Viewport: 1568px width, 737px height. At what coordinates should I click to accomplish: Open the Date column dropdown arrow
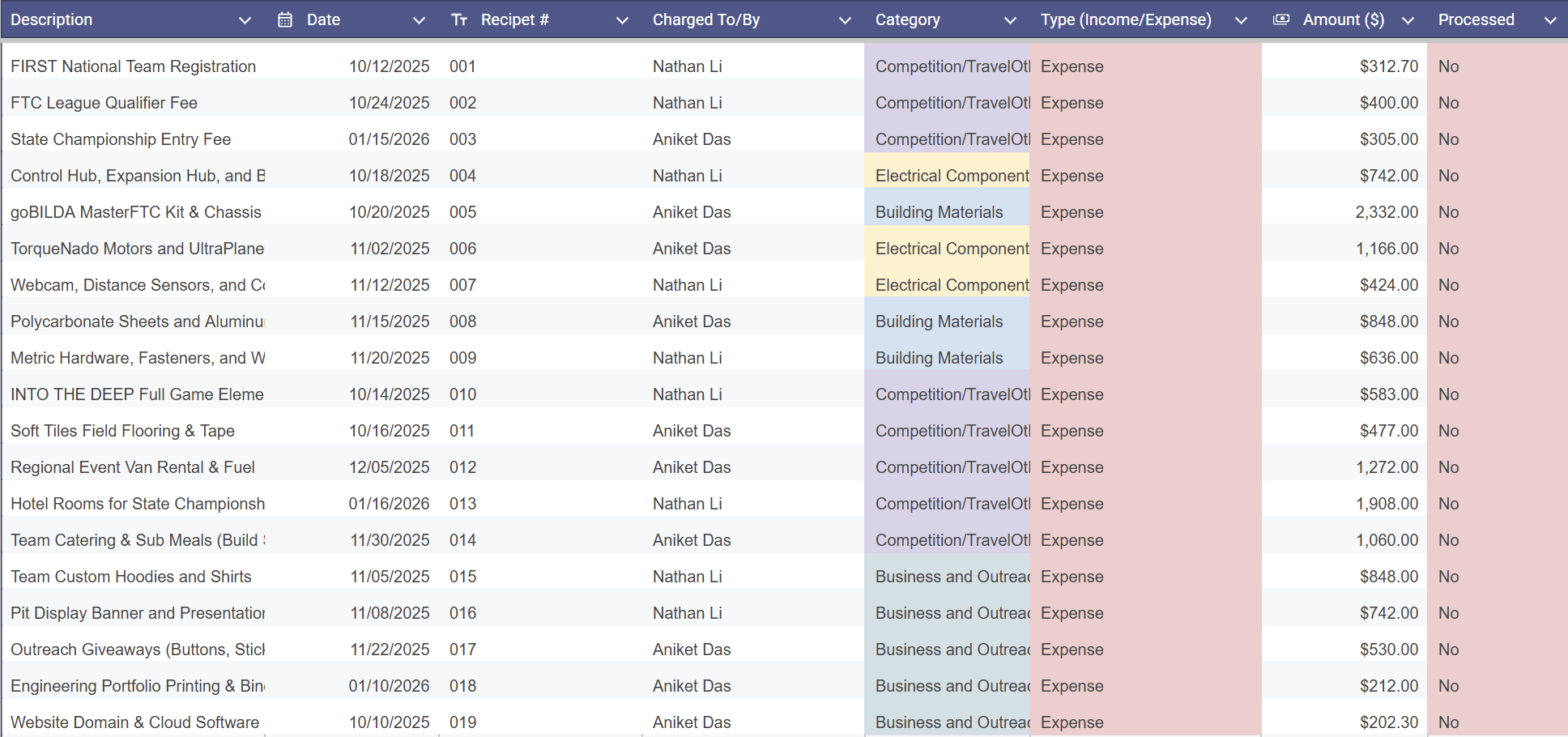[x=419, y=20]
